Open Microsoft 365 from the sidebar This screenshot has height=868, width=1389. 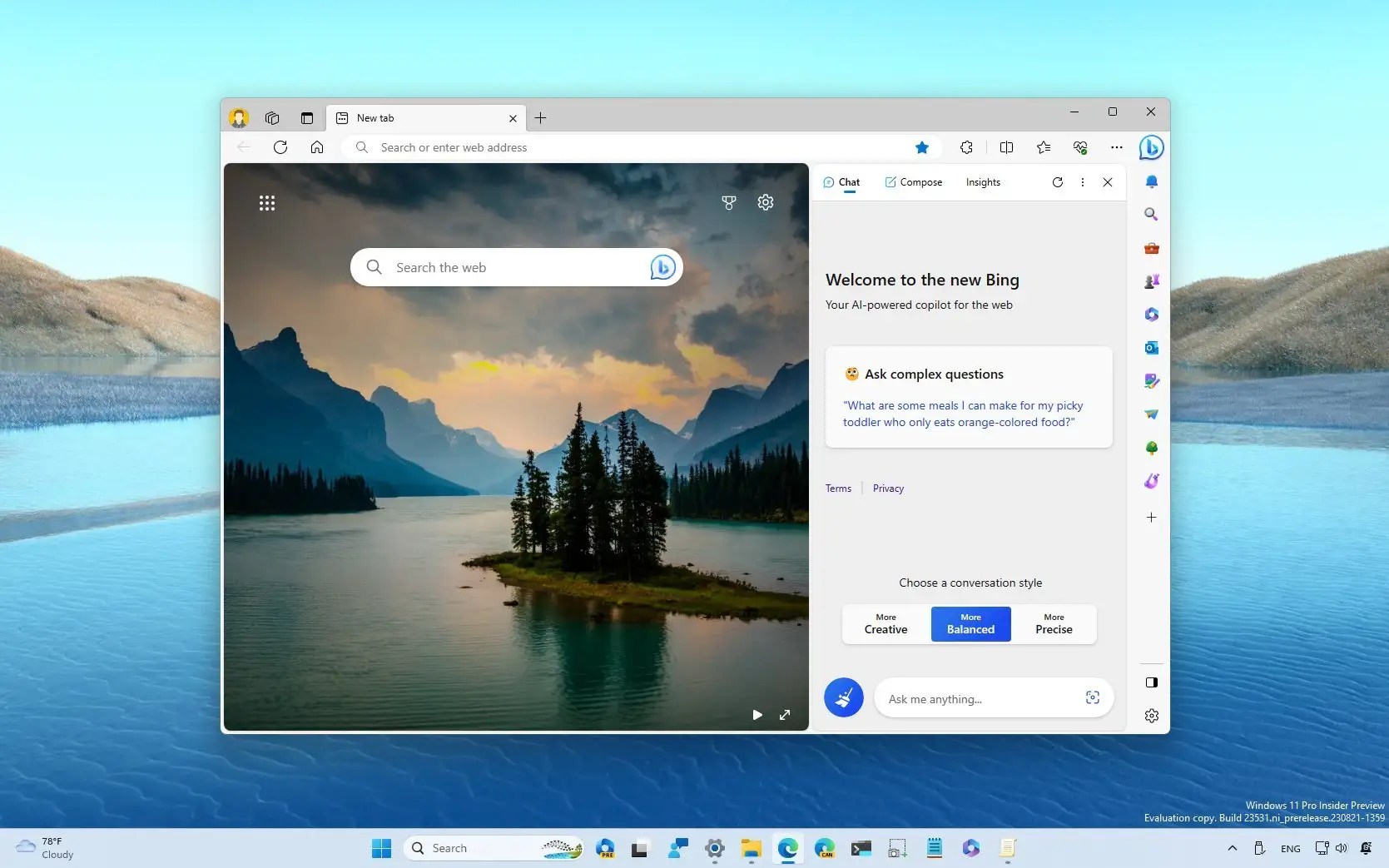1151,315
